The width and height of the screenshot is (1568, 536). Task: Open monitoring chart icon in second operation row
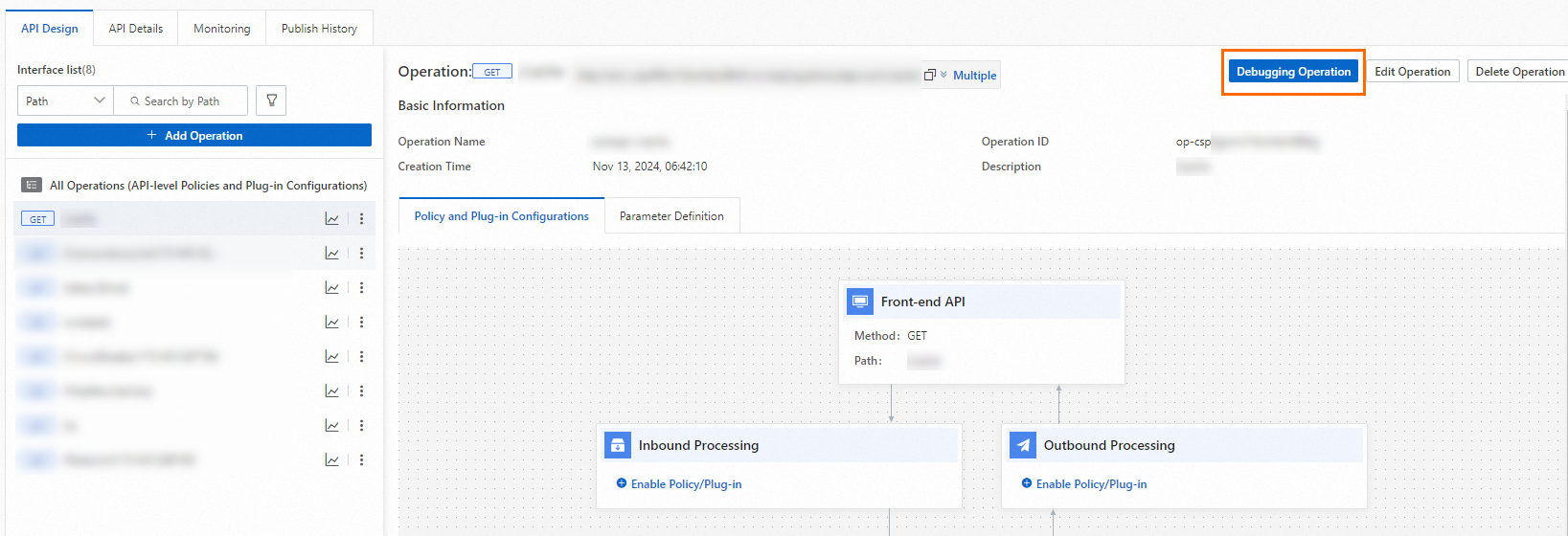point(331,254)
